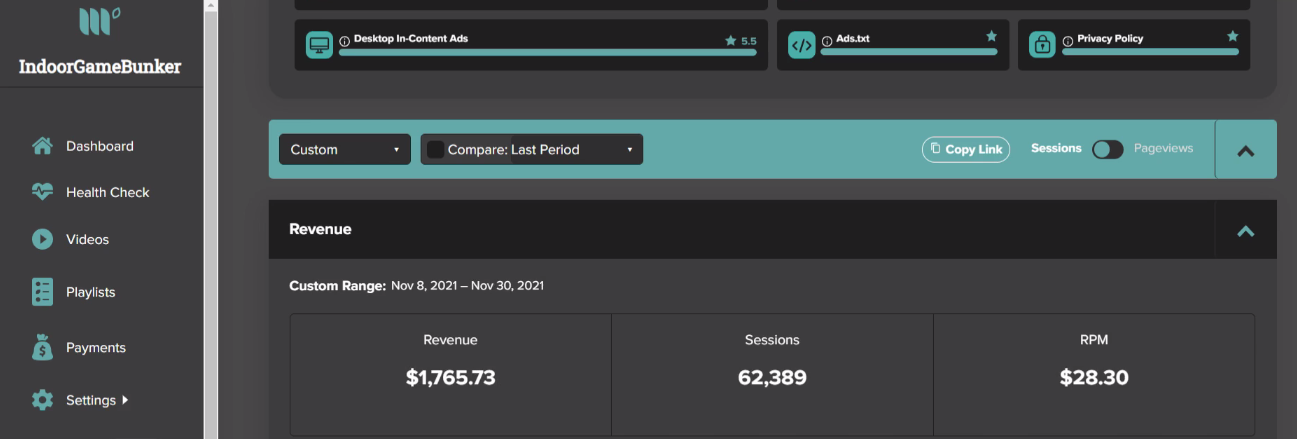Open the Videos play icon
The image size is (1297, 439).
tap(42, 239)
